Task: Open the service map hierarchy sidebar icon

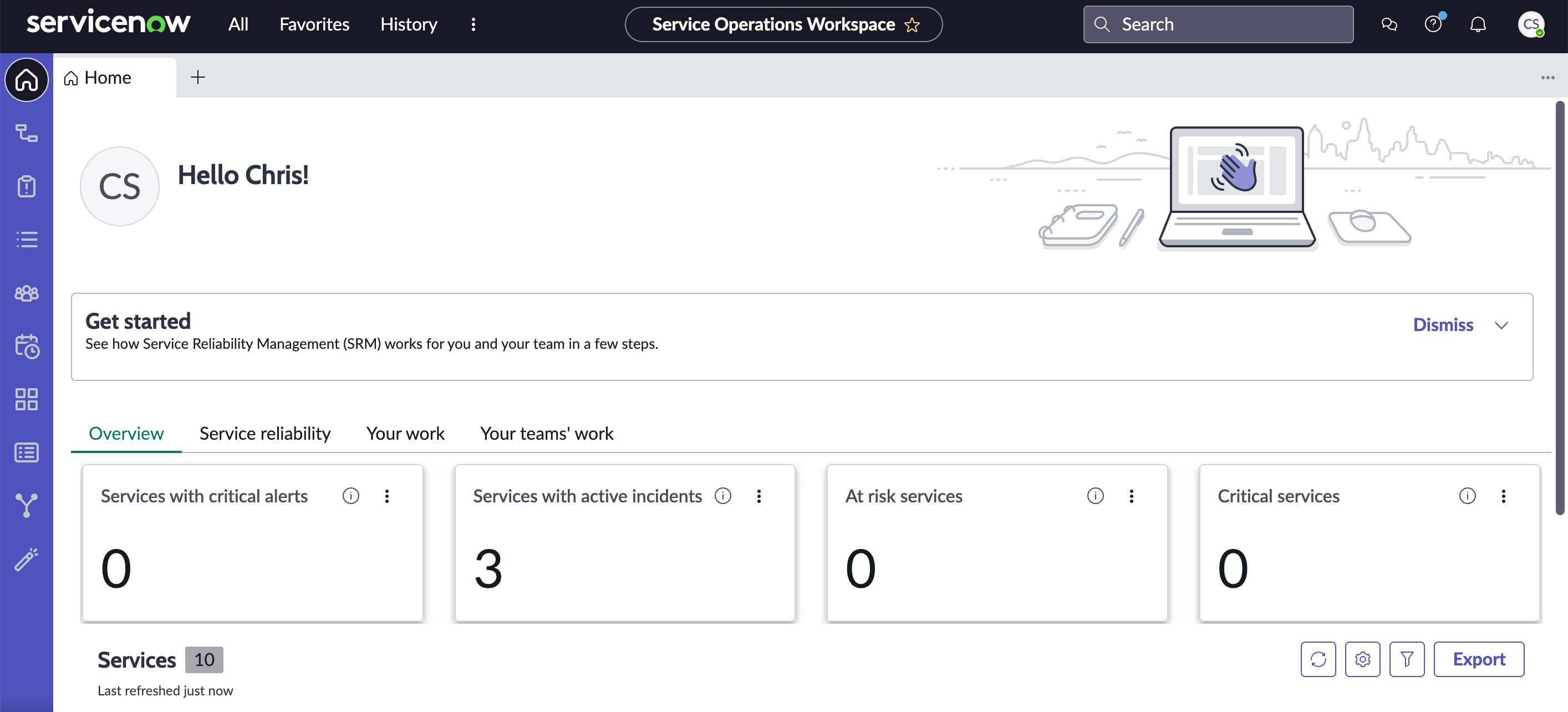Action: pos(26,133)
